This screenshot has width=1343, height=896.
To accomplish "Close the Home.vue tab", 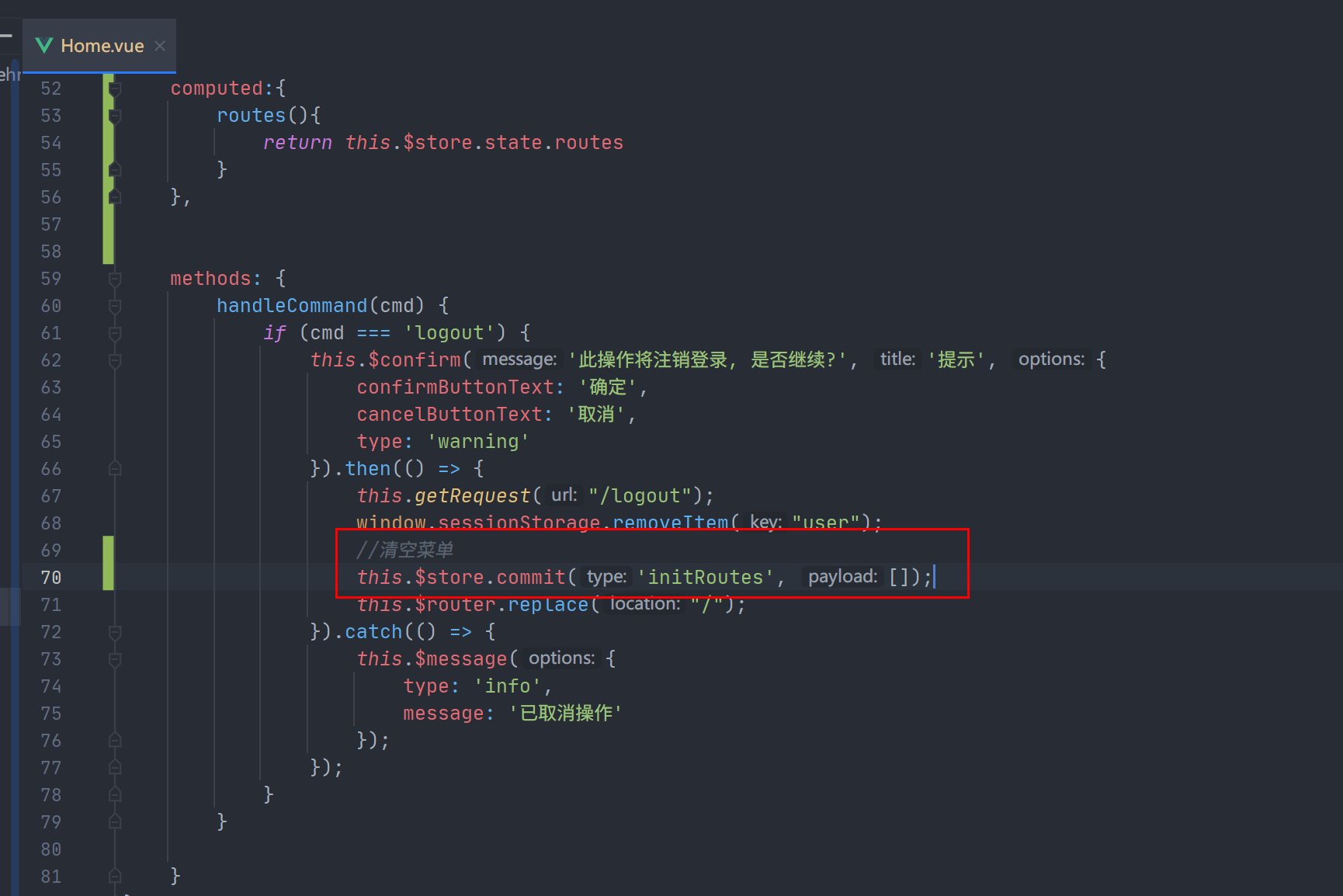I will (160, 46).
